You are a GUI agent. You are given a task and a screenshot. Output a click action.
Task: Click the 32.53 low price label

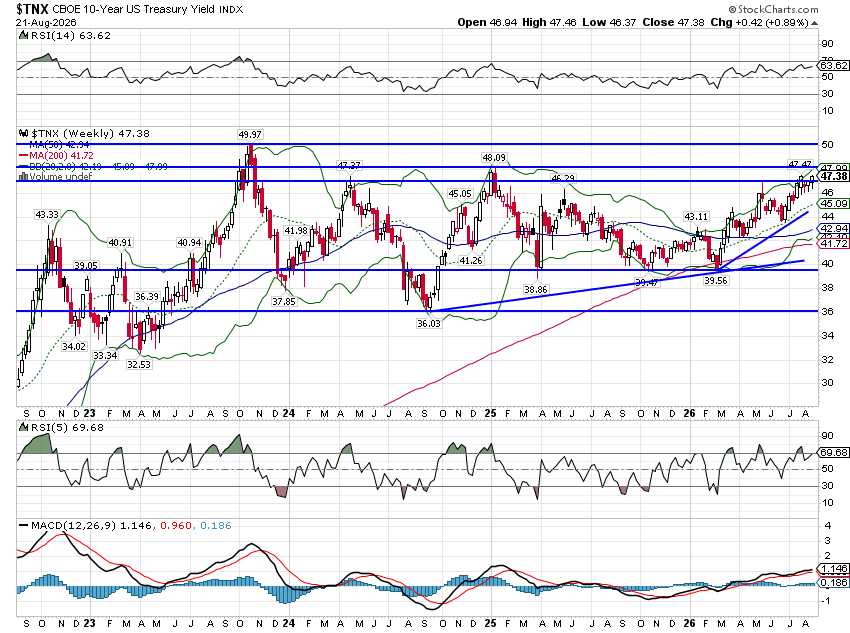(x=139, y=365)
